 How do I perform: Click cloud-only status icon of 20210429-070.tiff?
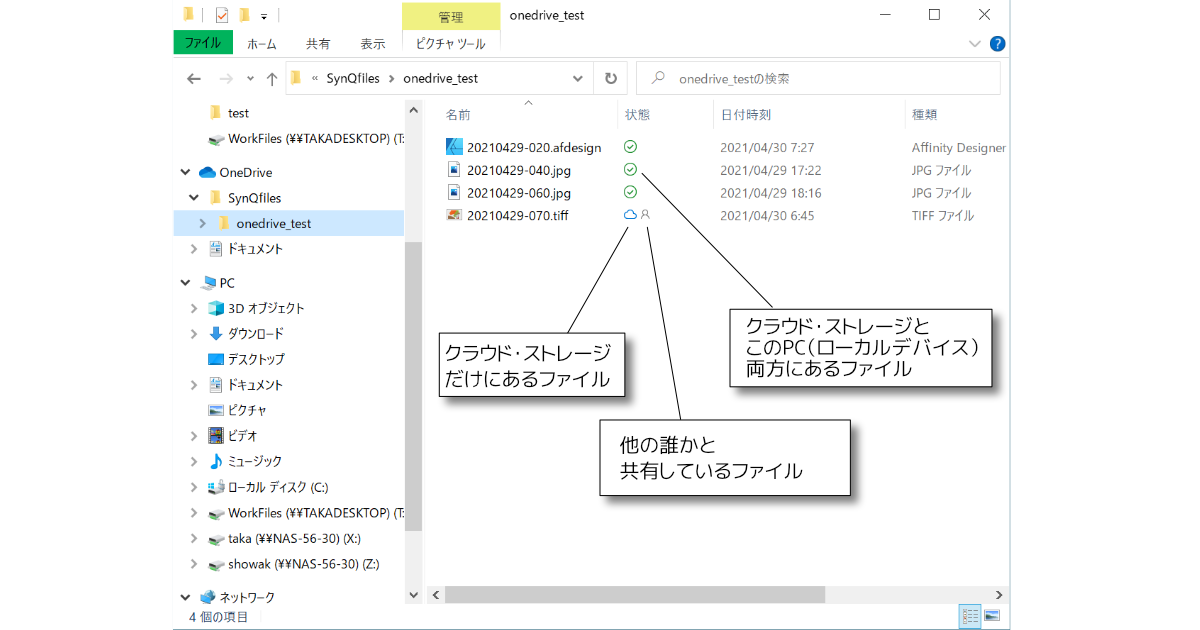pyautogui.click(x=630, y=215)
